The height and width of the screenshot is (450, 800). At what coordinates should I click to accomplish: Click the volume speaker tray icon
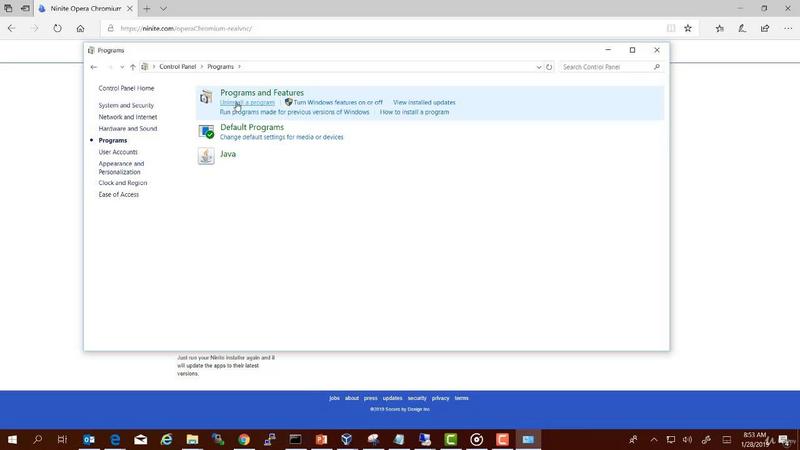688,439
